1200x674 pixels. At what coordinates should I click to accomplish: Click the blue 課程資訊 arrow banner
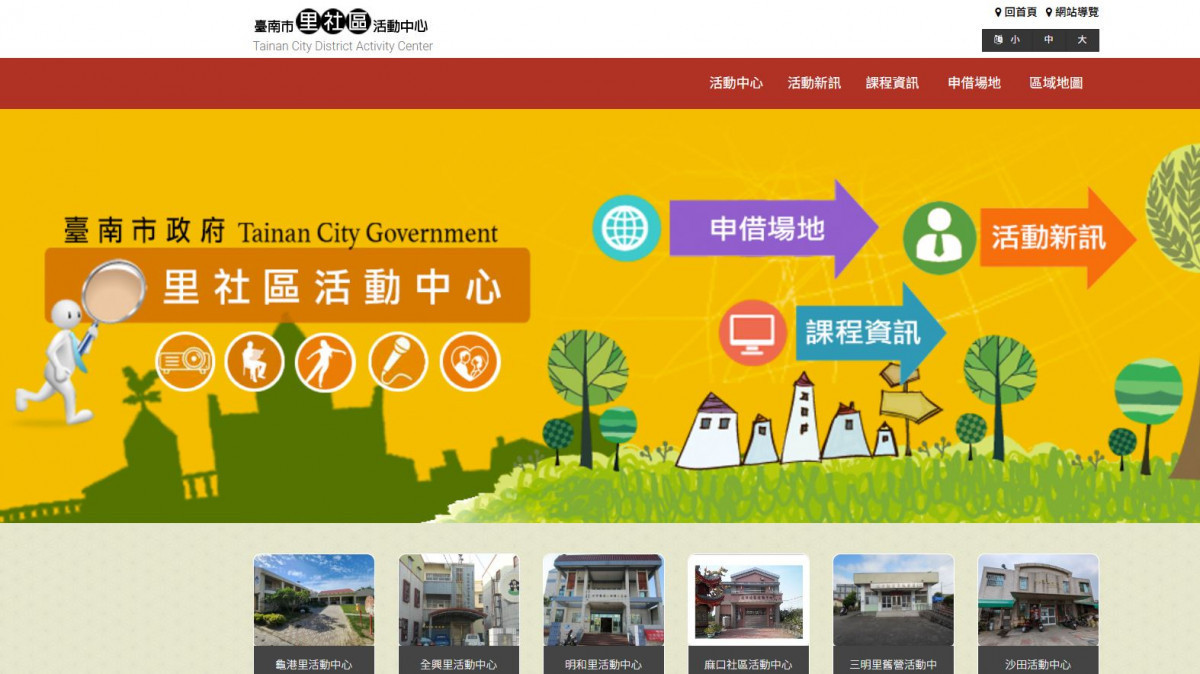click(x=869, y=332)
